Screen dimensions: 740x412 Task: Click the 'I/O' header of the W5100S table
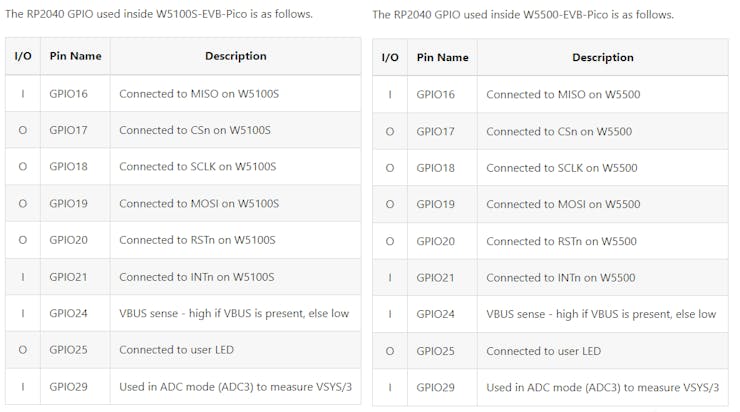coord(23,56)
